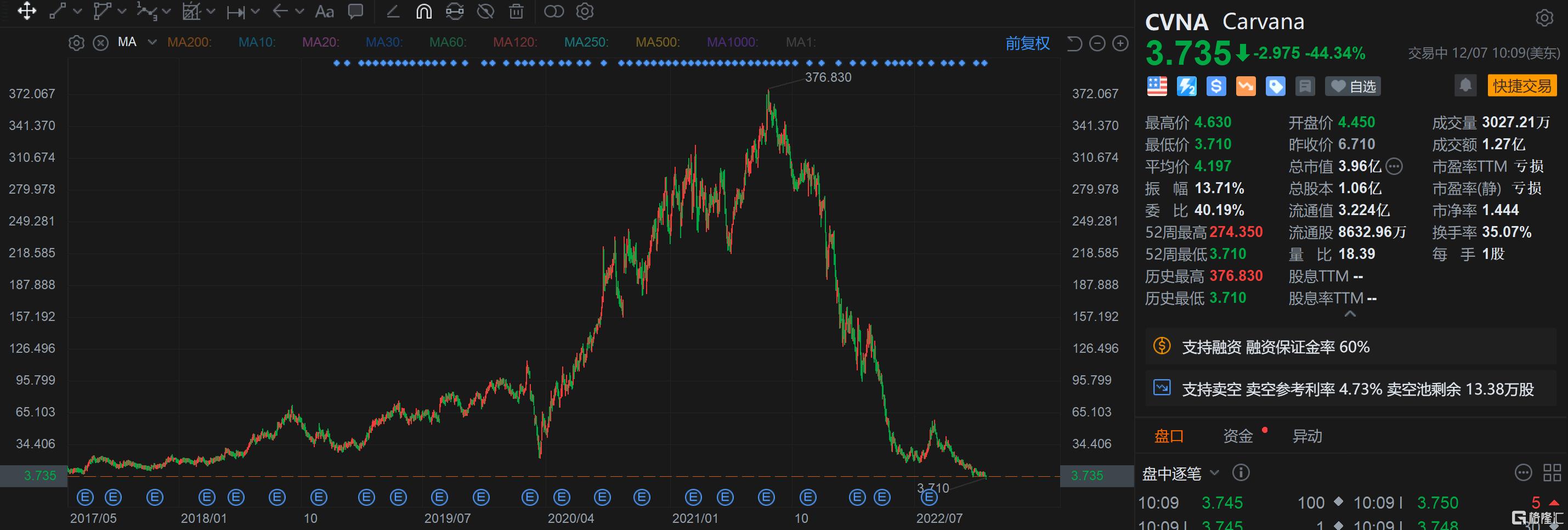
Task: Open more options ellipsis in tick panel
Action: (1523, 473)
